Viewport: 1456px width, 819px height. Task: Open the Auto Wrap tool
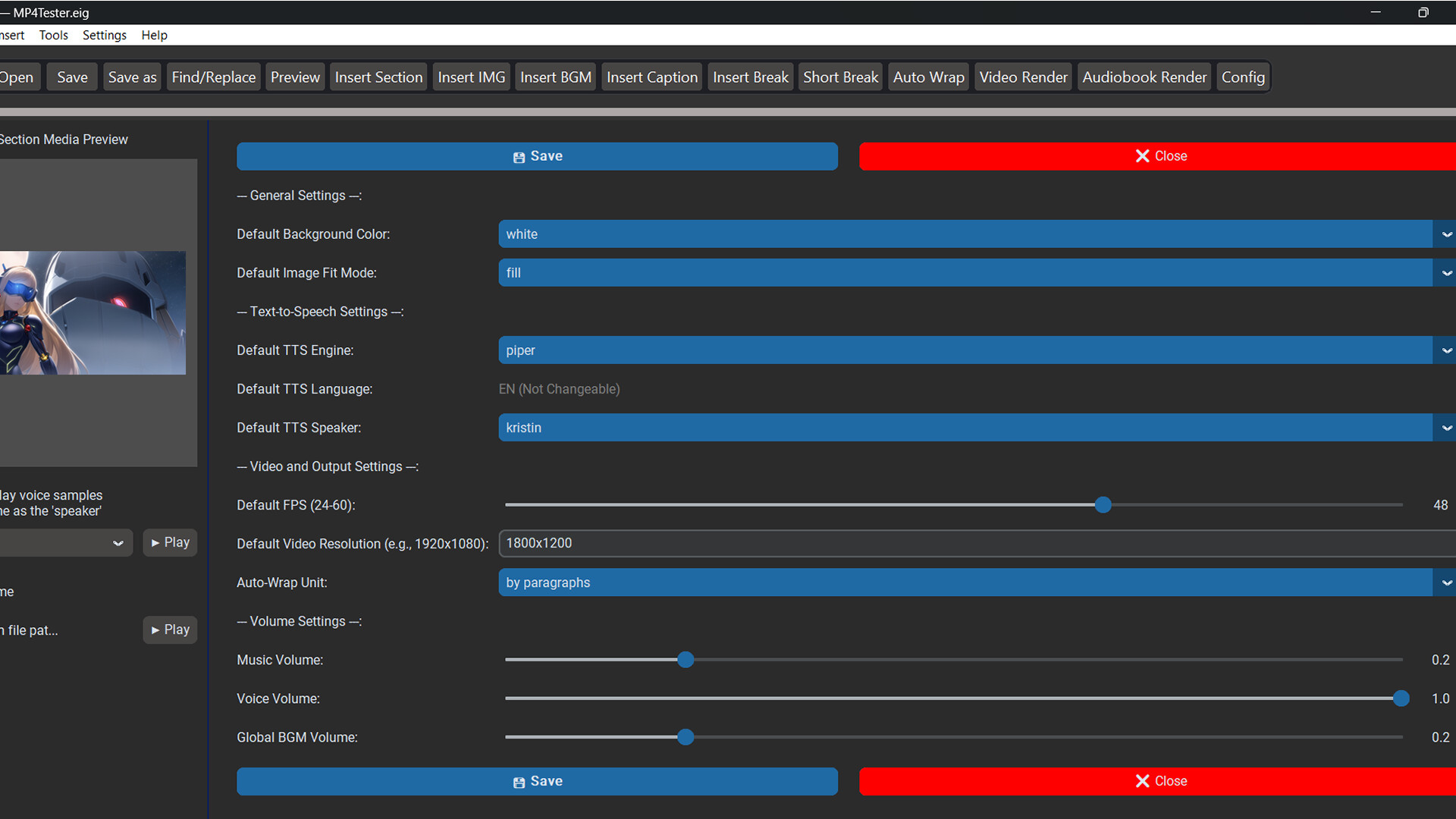tap(928, 77)
